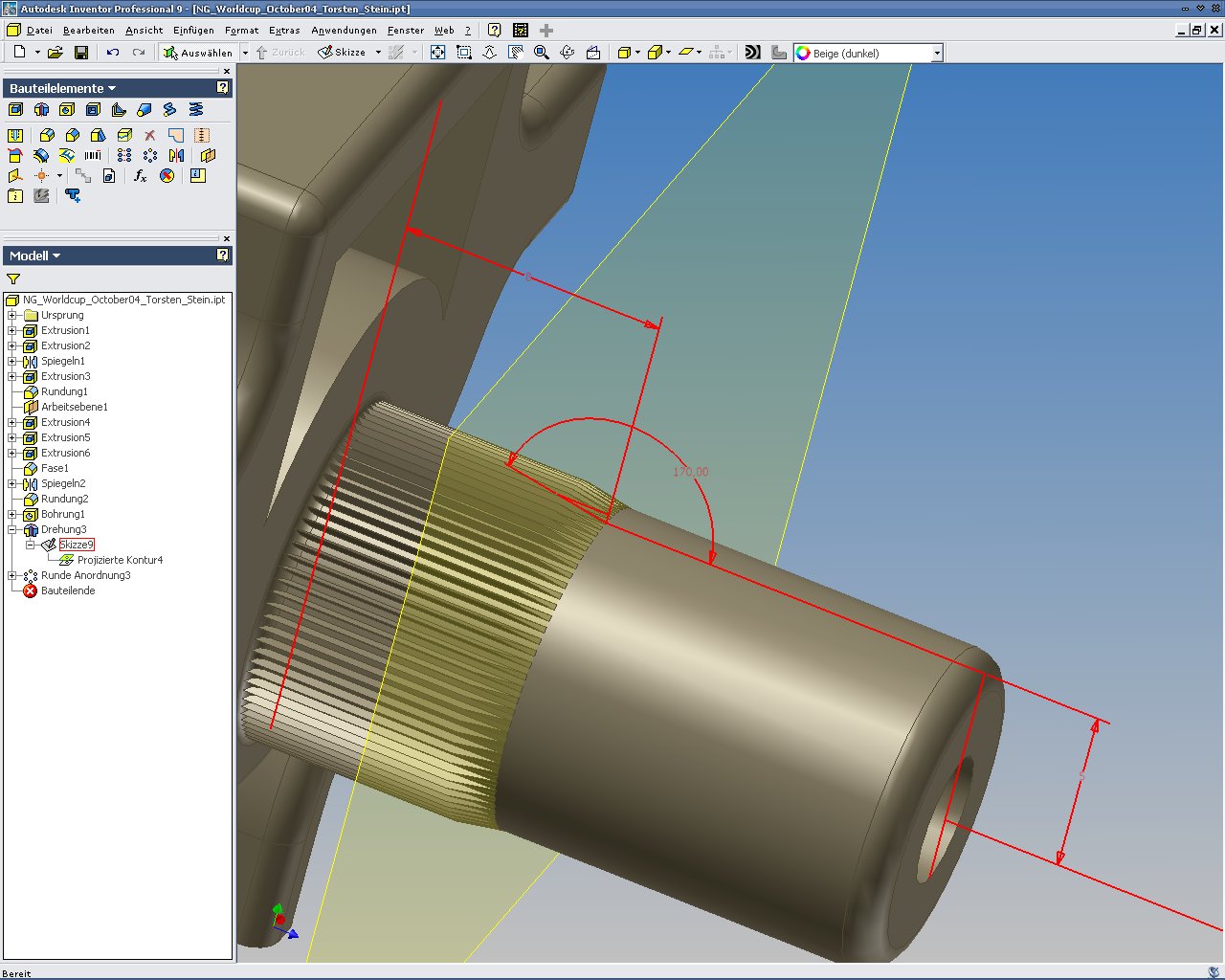The width and height of the screenshot is (1225, 980).
Task: Select the Extrusion feature tool
Action: click(15, 110)
